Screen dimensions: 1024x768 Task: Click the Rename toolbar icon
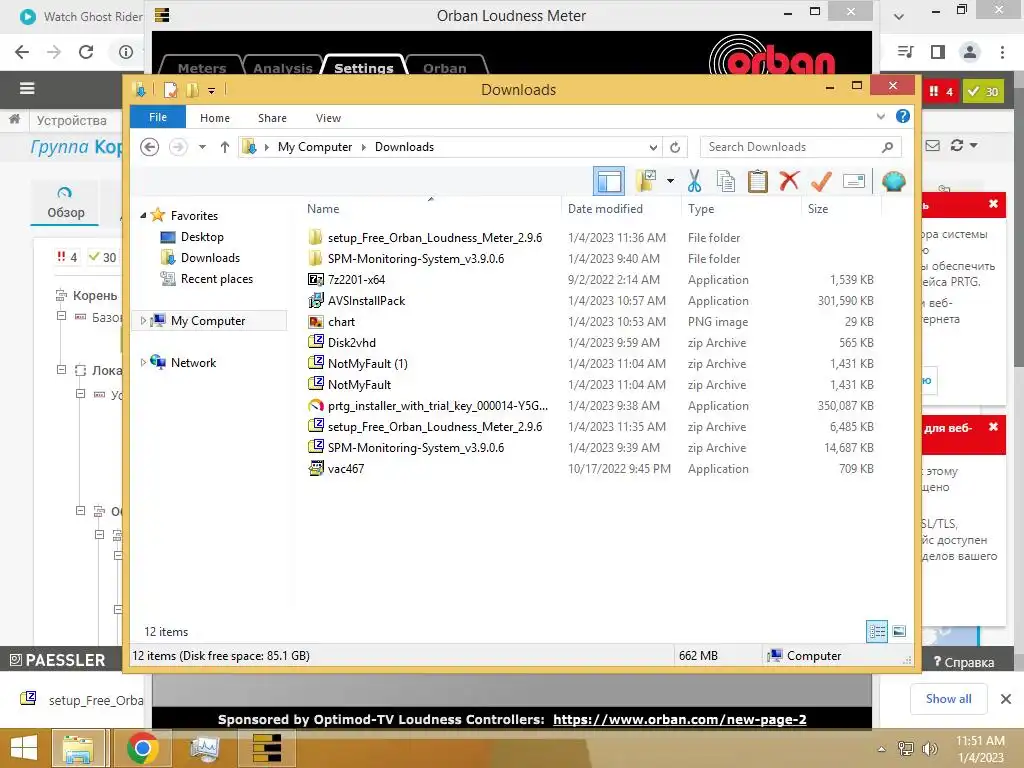pos(854,181)
